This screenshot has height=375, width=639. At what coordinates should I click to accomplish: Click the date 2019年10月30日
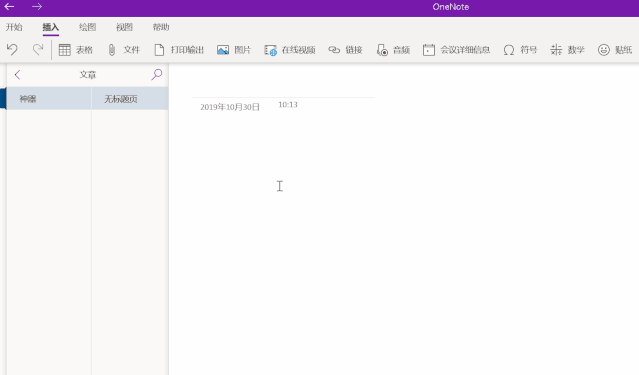(230, 107)
